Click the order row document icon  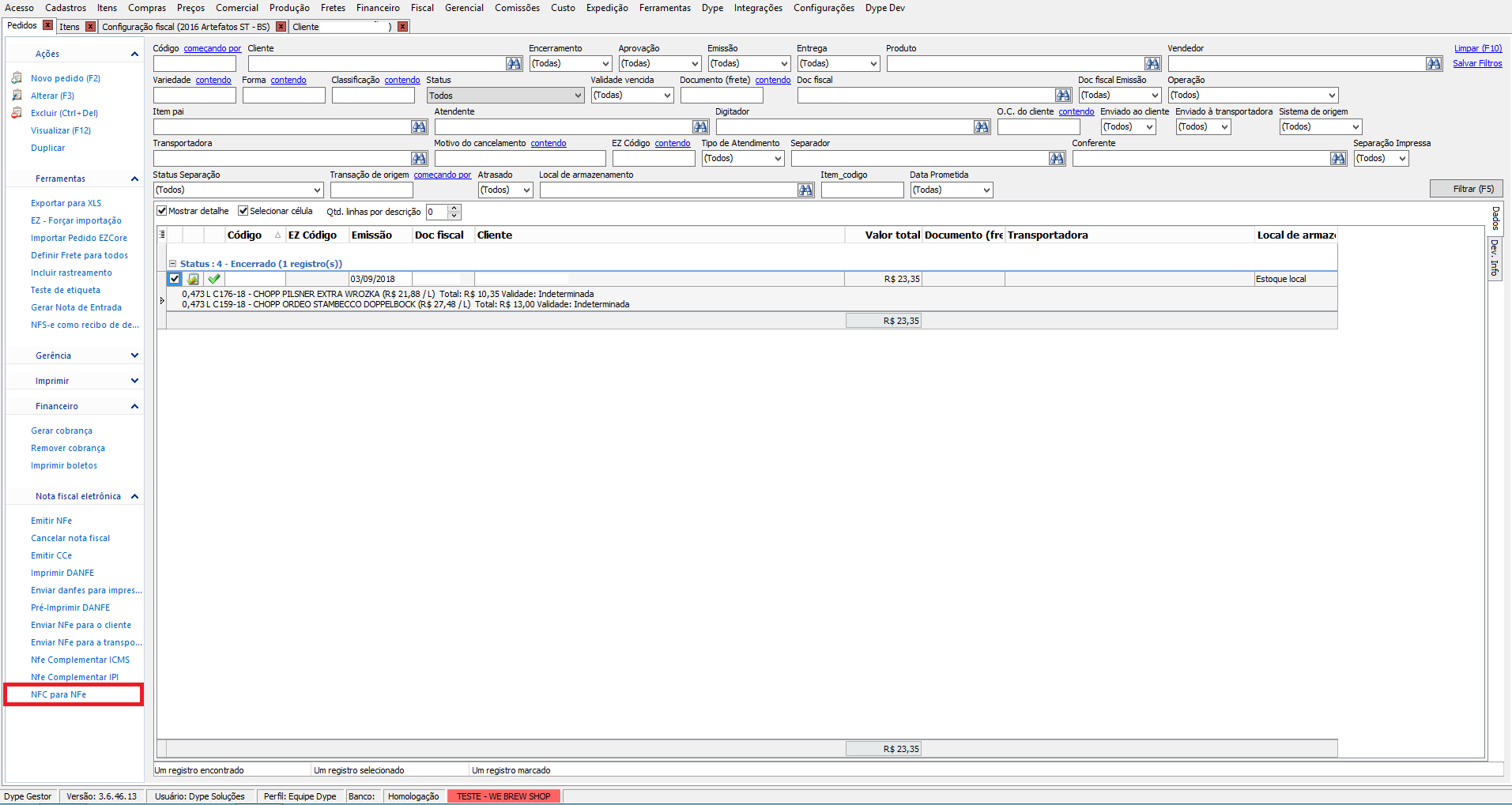(x=193, y=279)
